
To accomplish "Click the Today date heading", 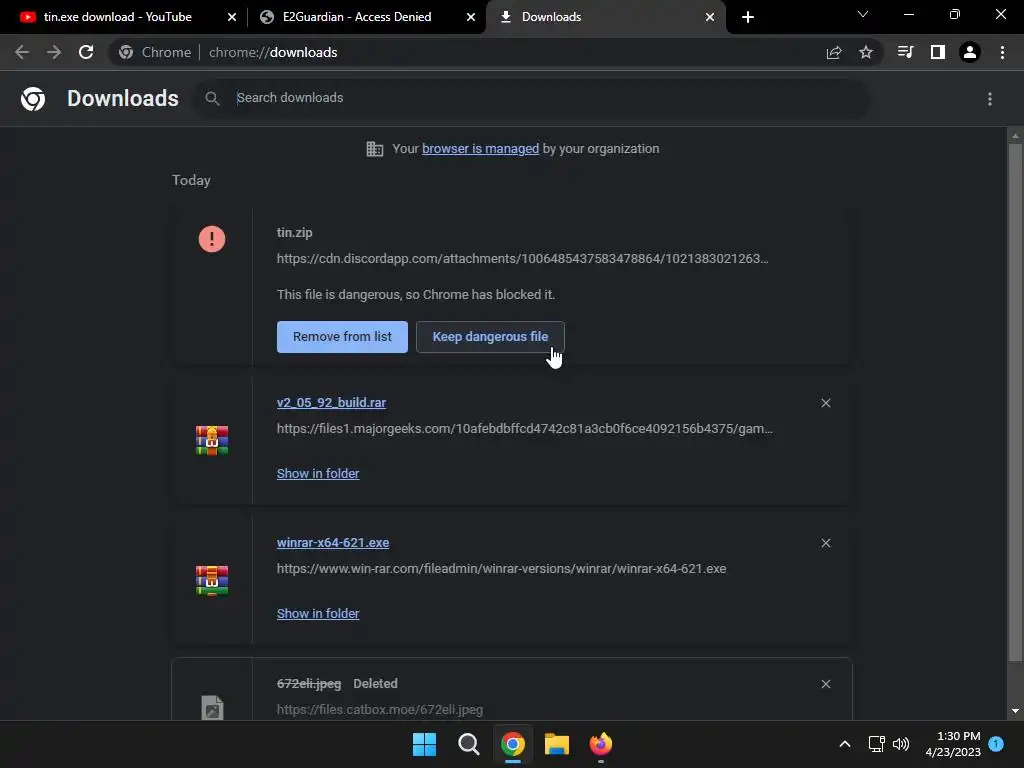I will (191, 180).
